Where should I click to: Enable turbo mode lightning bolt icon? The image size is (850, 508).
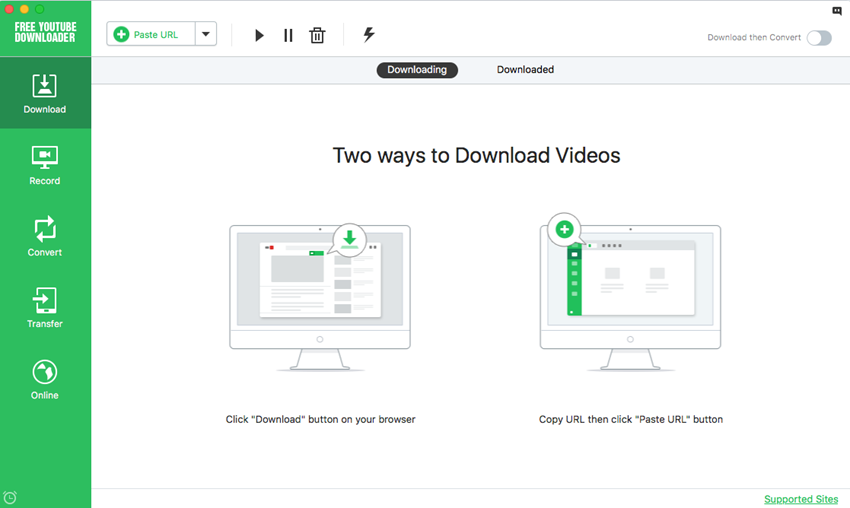[x=369, y=34]
